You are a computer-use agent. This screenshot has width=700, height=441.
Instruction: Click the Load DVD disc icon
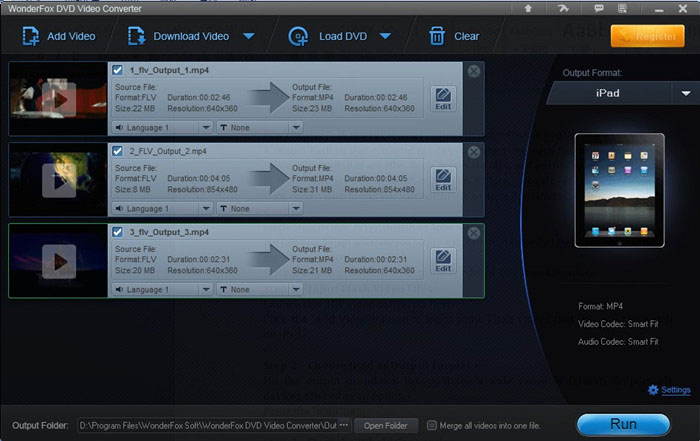click(x=298, y=36)
